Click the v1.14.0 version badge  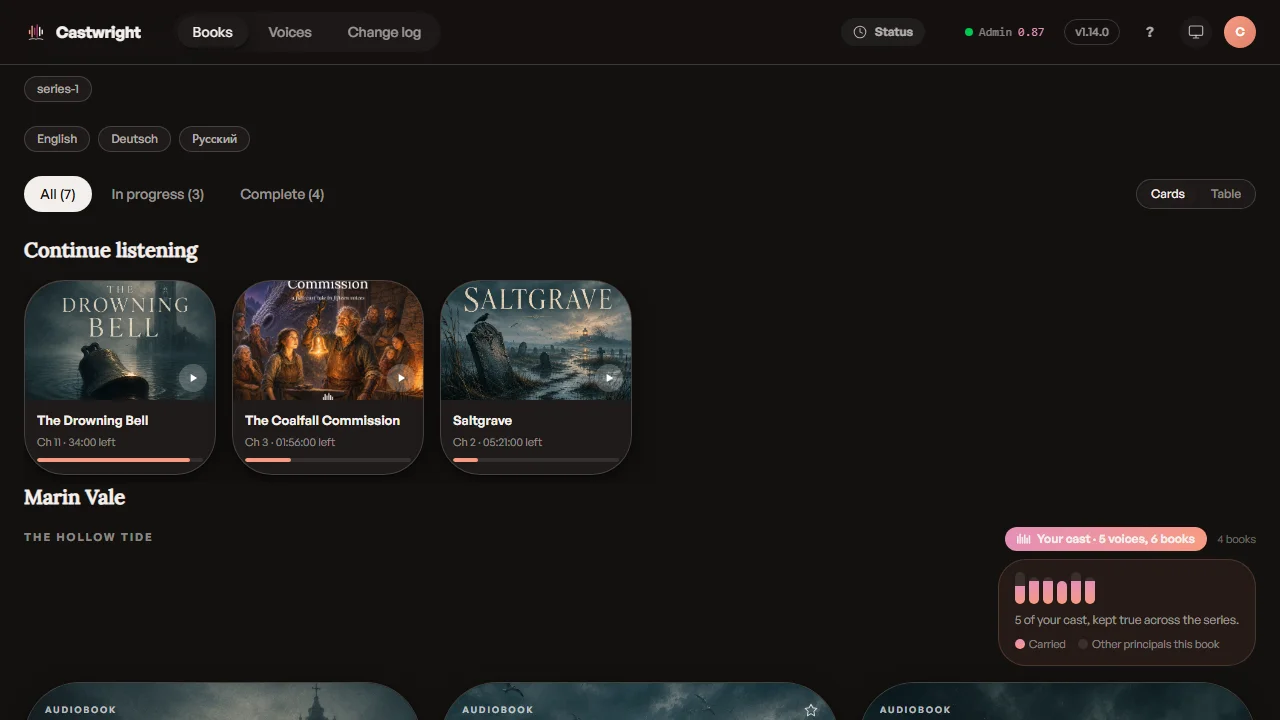[1092, 32]
